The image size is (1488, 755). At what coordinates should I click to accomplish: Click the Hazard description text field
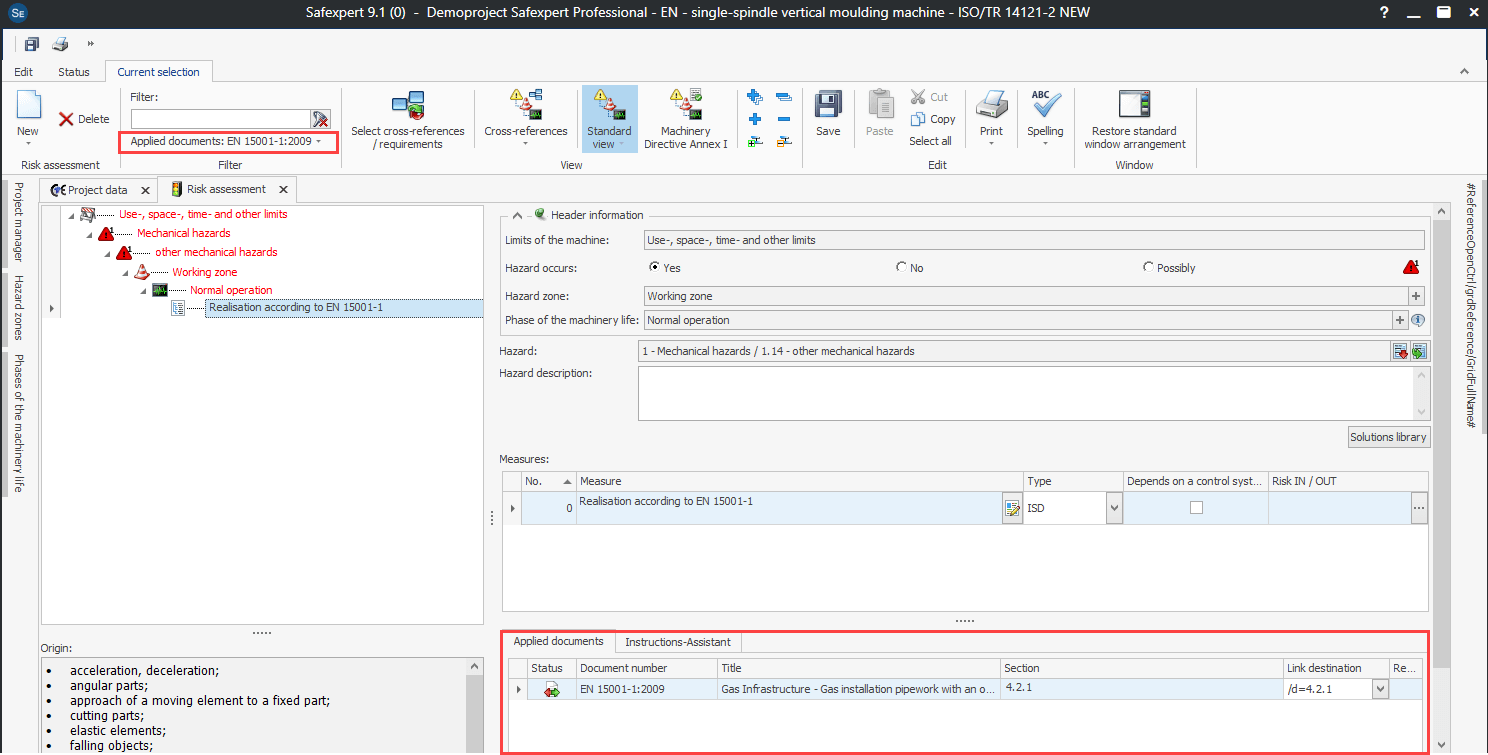[x=1024, y=393]
